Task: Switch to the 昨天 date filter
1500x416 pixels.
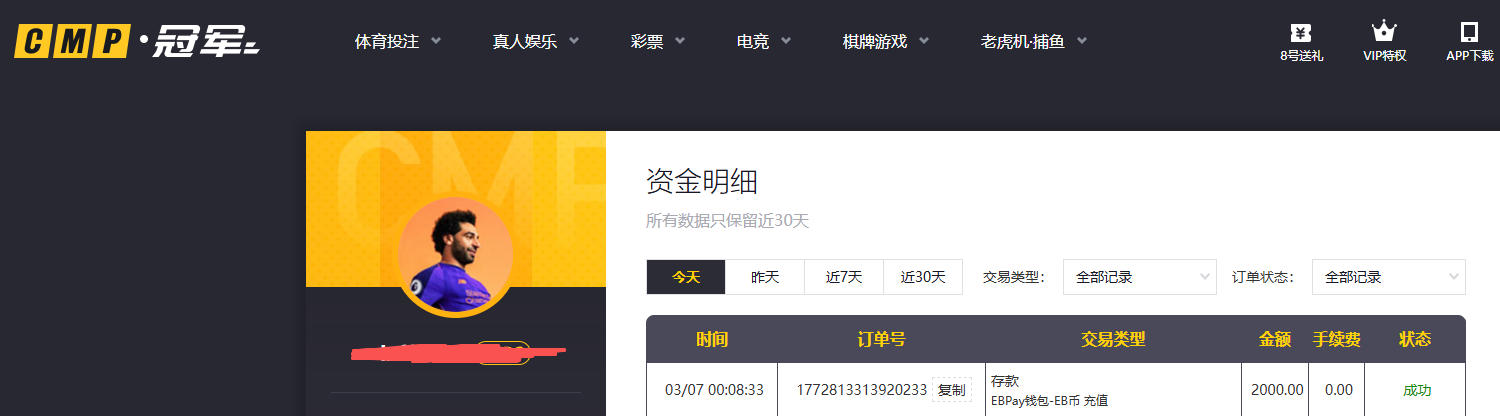Action: [x=765, y=277]
